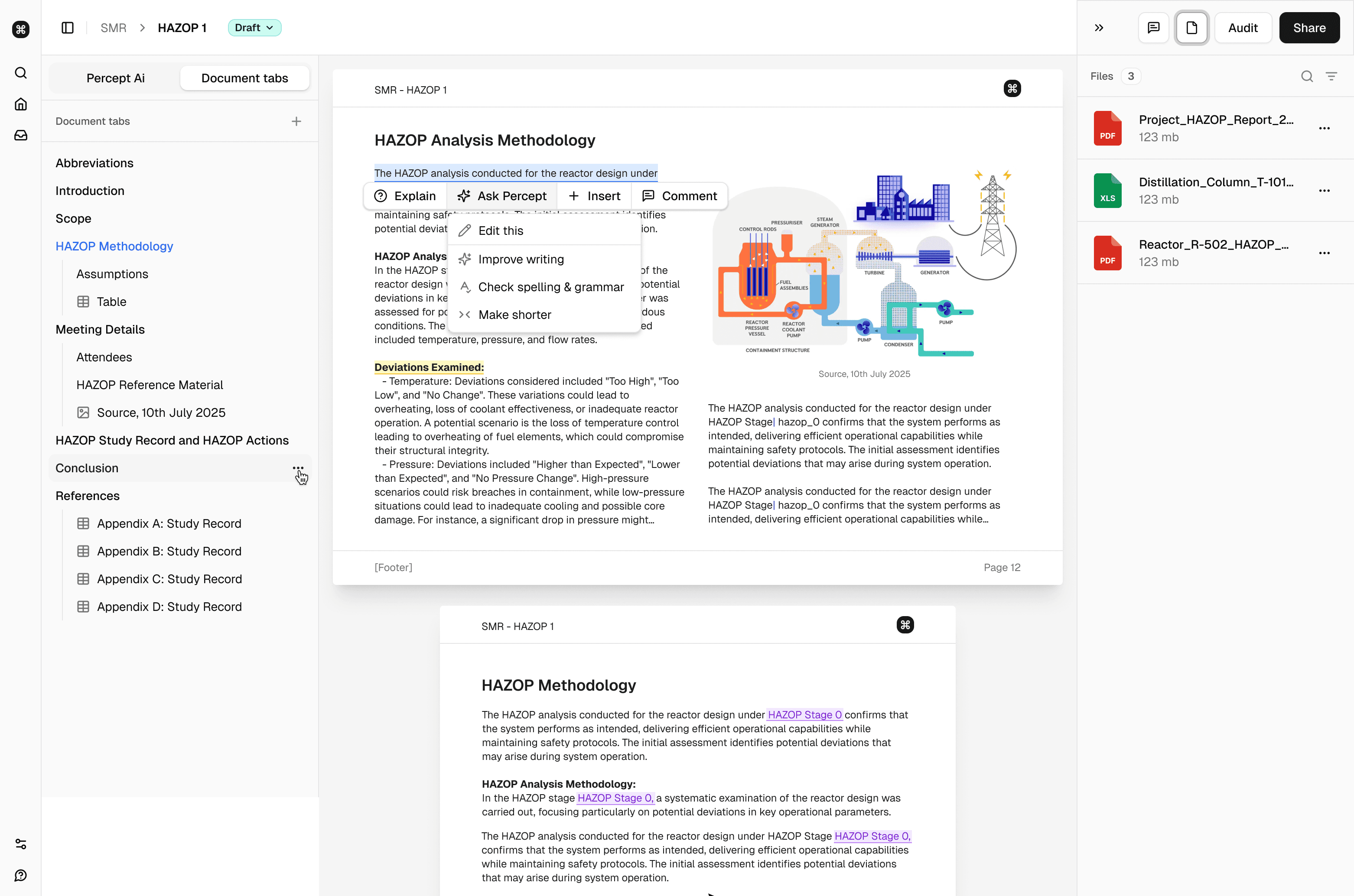
Task: Open the Home view in the sidebar
Action: coord(20,104)
